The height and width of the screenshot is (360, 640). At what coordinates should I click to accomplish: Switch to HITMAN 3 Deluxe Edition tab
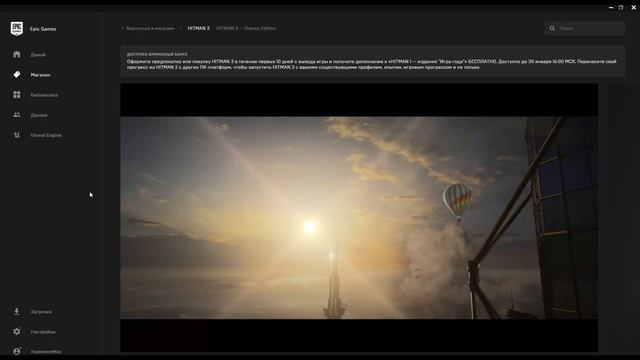tap(246, 28)
